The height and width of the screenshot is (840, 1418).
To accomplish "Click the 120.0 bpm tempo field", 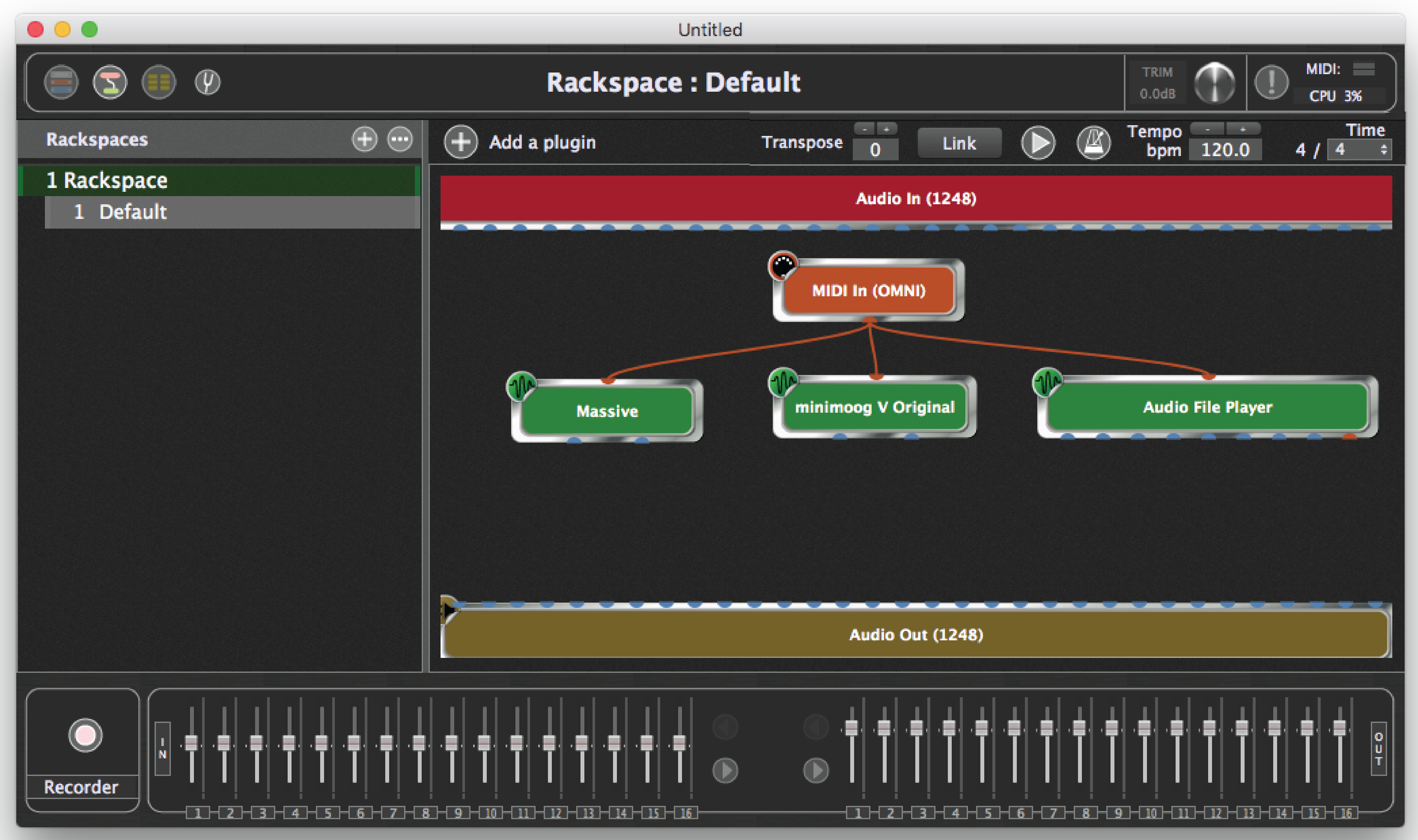I will pyautogui.click(x=1225, y=150).
